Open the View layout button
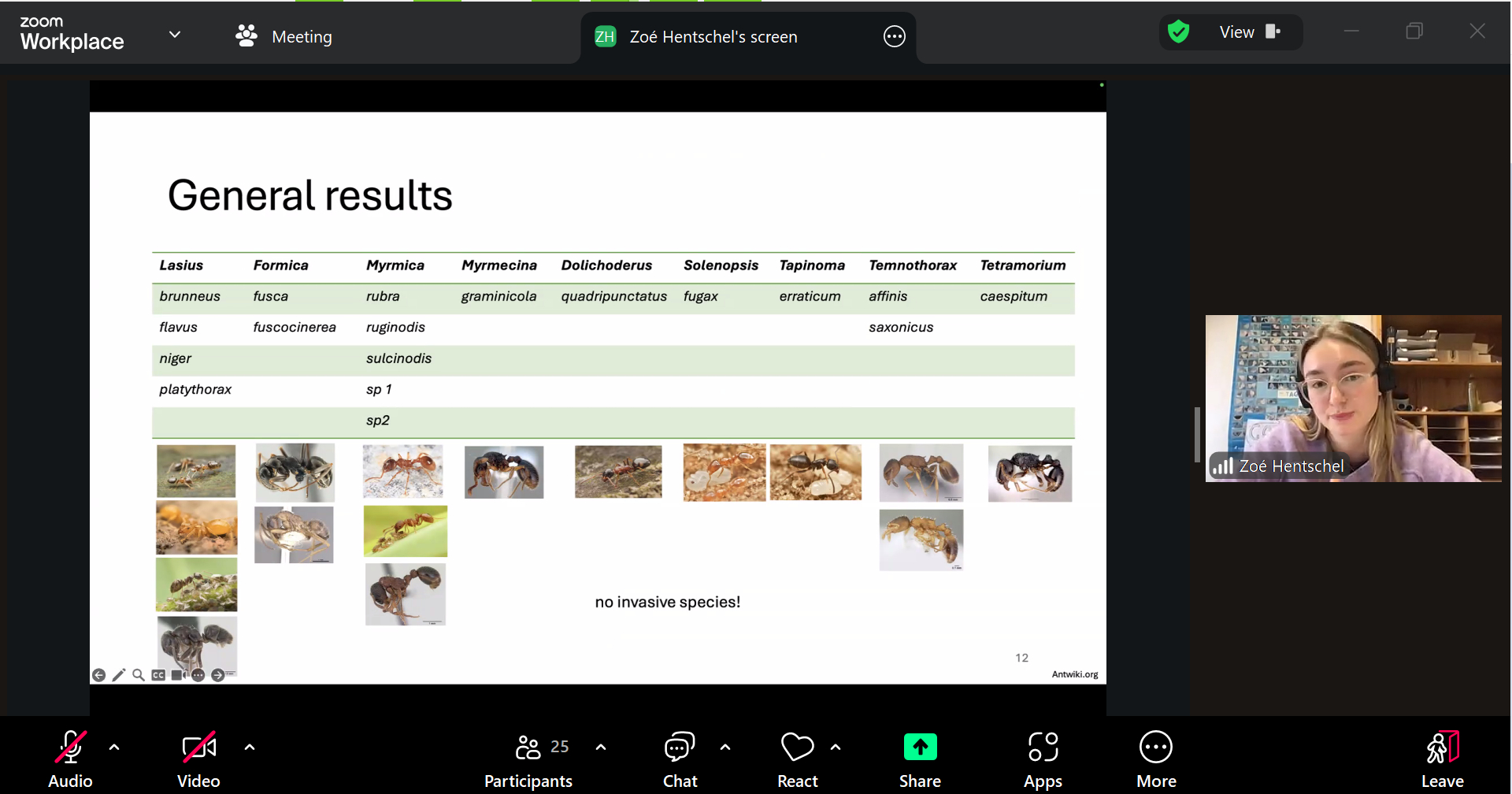The image size is (1512, 794). (x=1249, y=32)
